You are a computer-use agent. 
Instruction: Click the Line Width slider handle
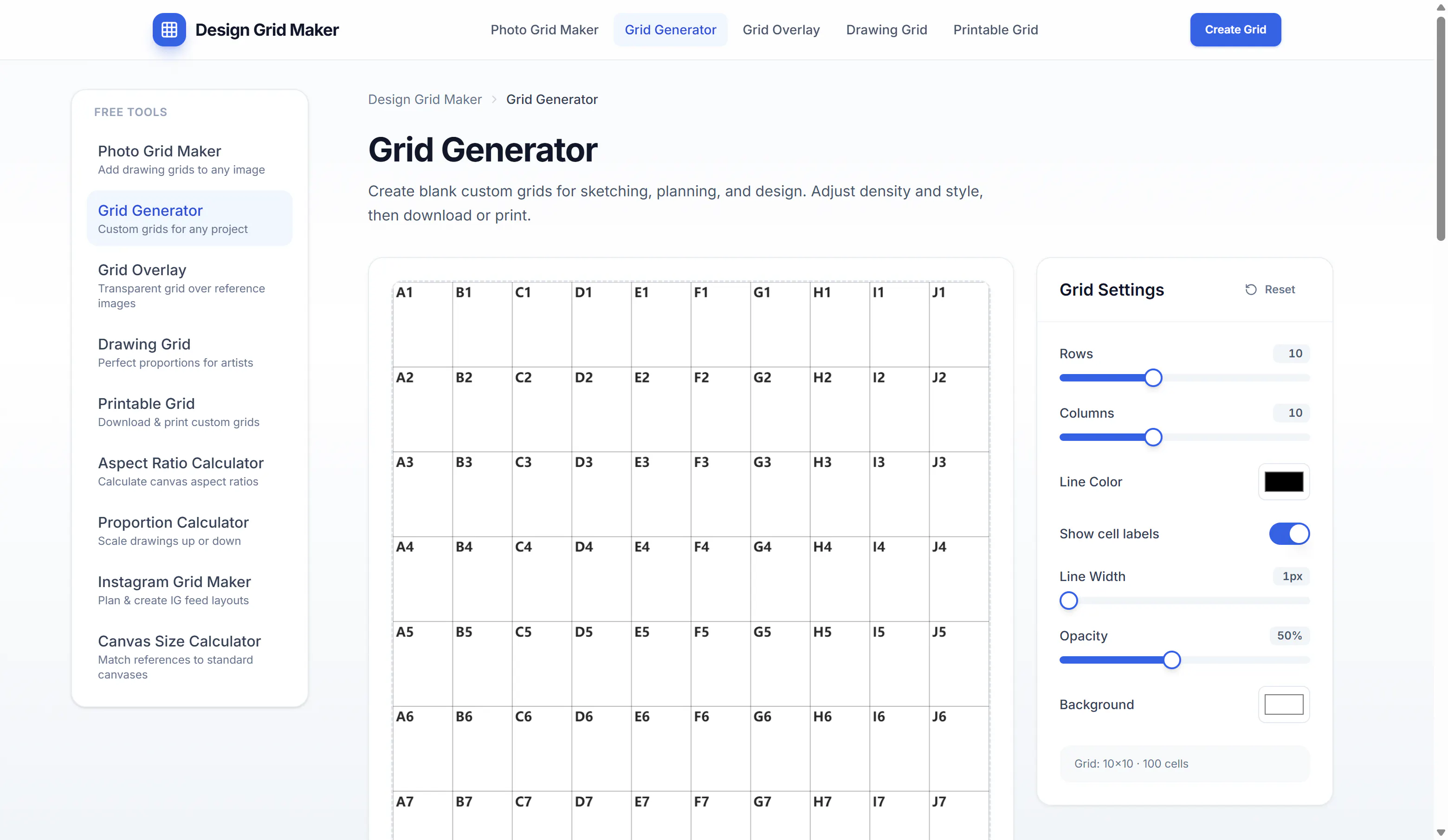(1068, 601)
